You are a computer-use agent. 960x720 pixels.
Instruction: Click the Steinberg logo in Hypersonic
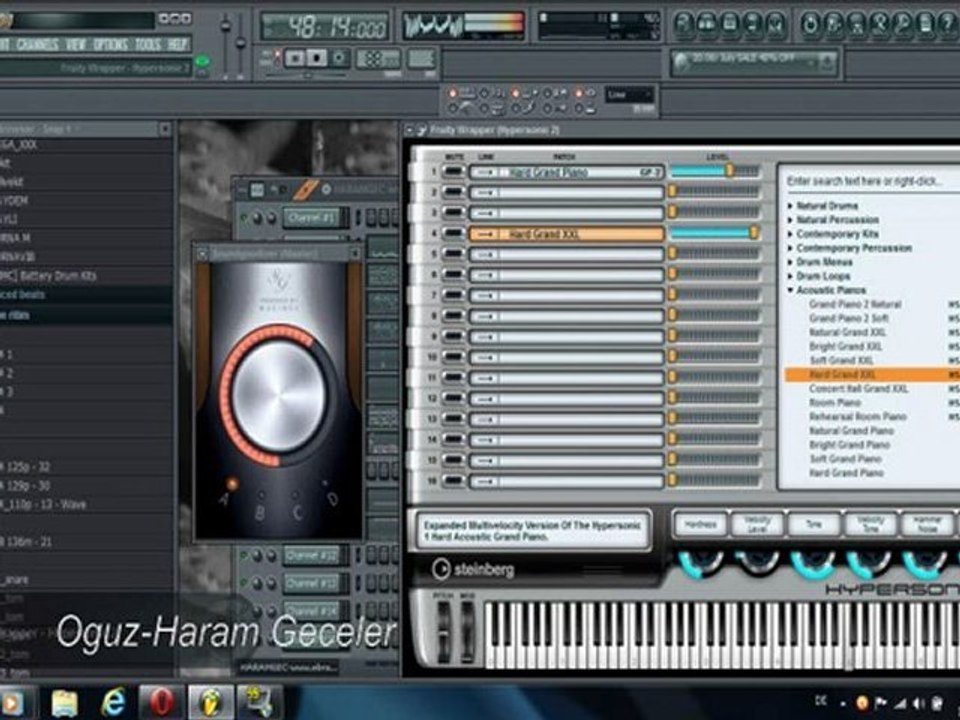473,569
